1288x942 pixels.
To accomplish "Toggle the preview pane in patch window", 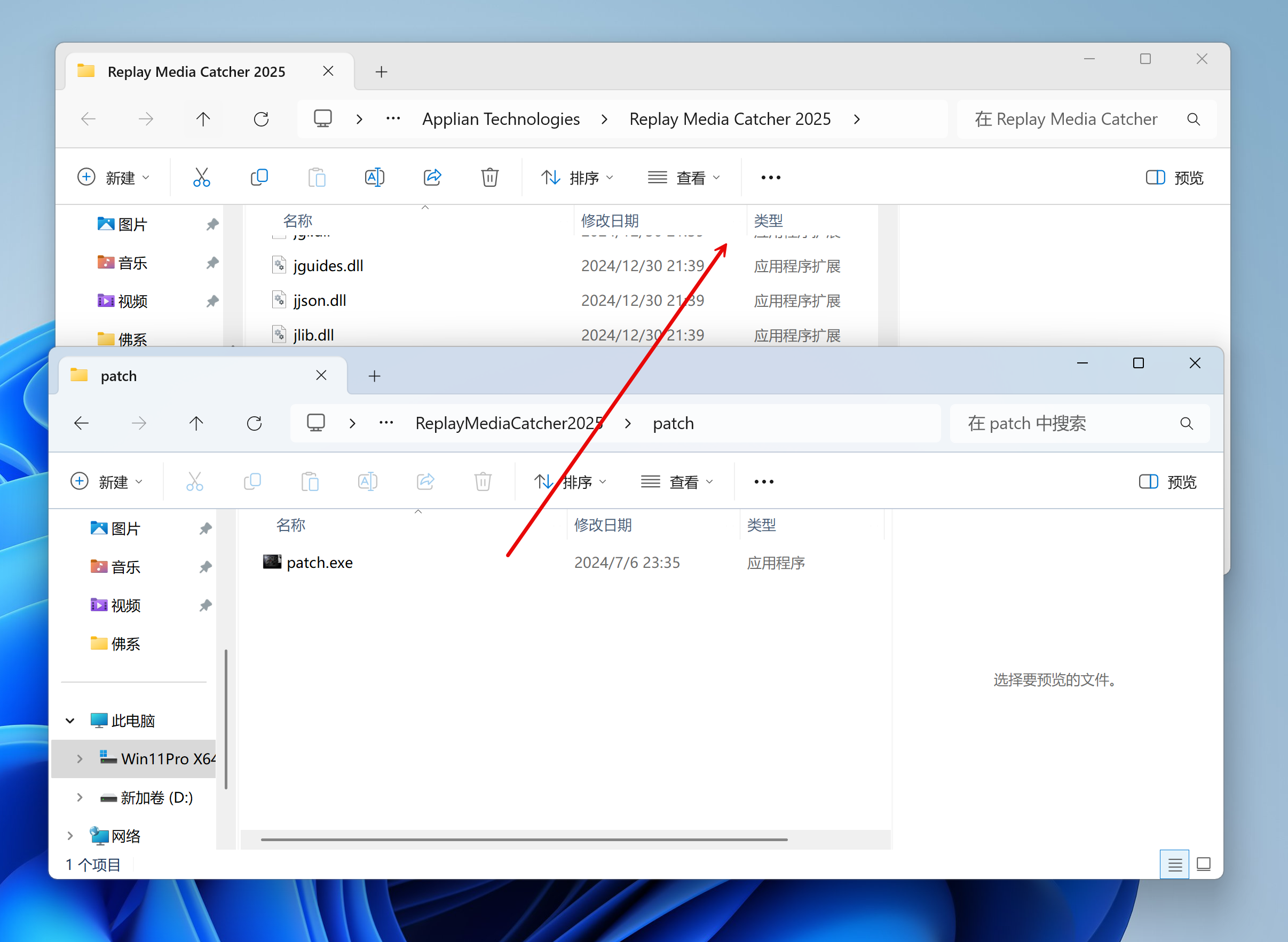I will 1167,482.
